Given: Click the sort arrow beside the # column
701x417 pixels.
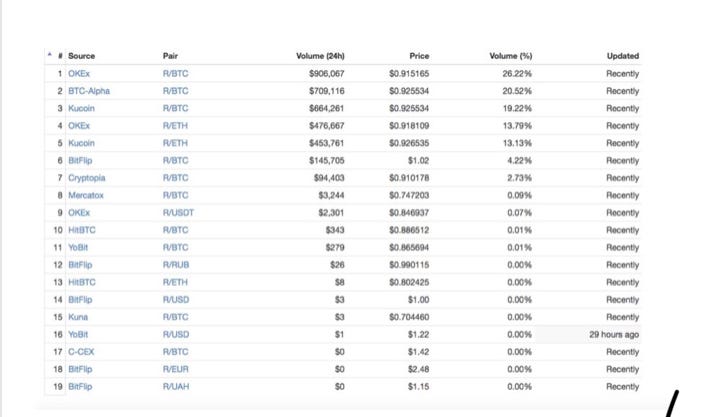Looking at the screenshot, I should (x=50, y=54).
